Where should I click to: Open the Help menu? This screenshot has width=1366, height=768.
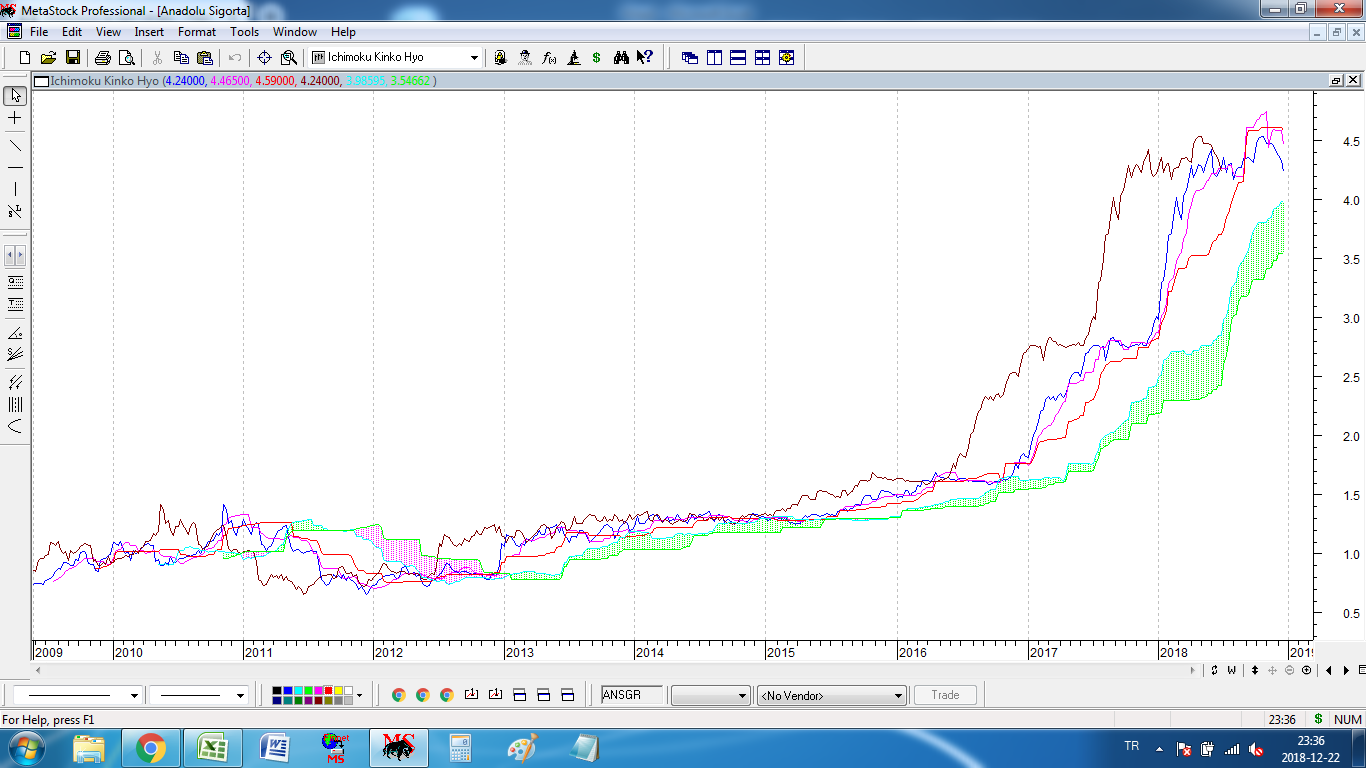[x=343, y=32]
